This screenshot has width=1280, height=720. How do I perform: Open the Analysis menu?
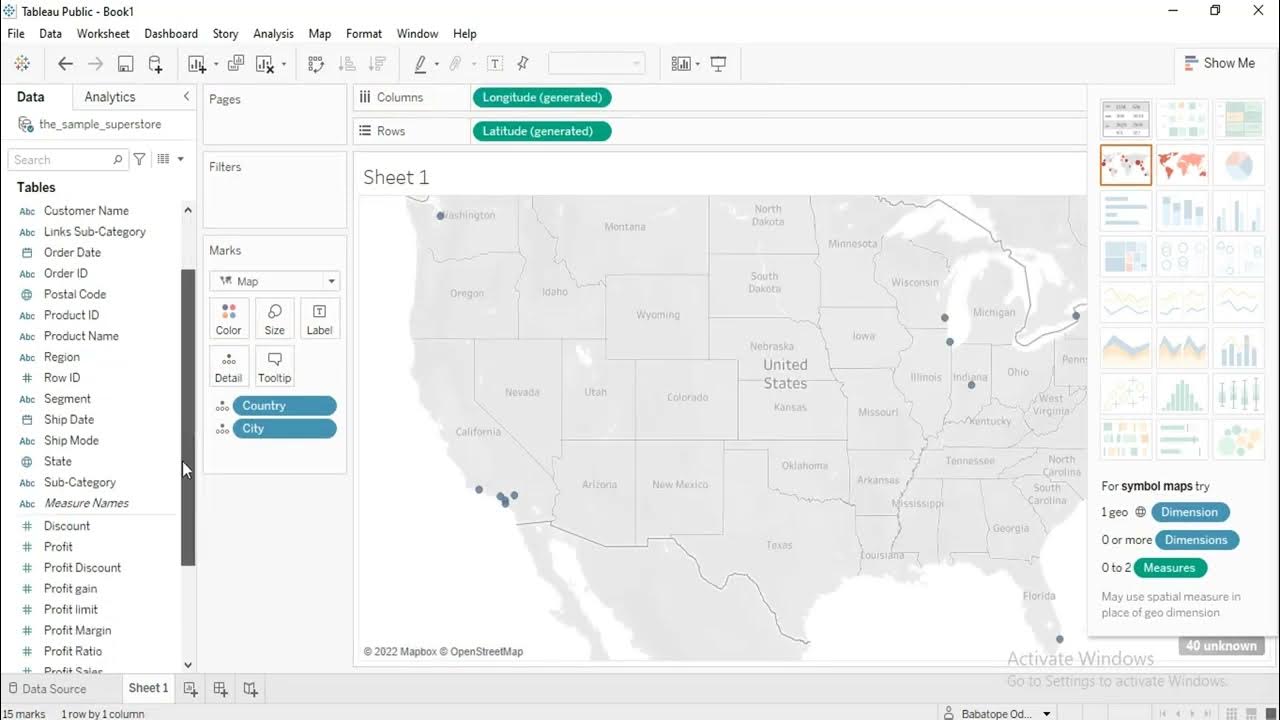click(273, 33)
